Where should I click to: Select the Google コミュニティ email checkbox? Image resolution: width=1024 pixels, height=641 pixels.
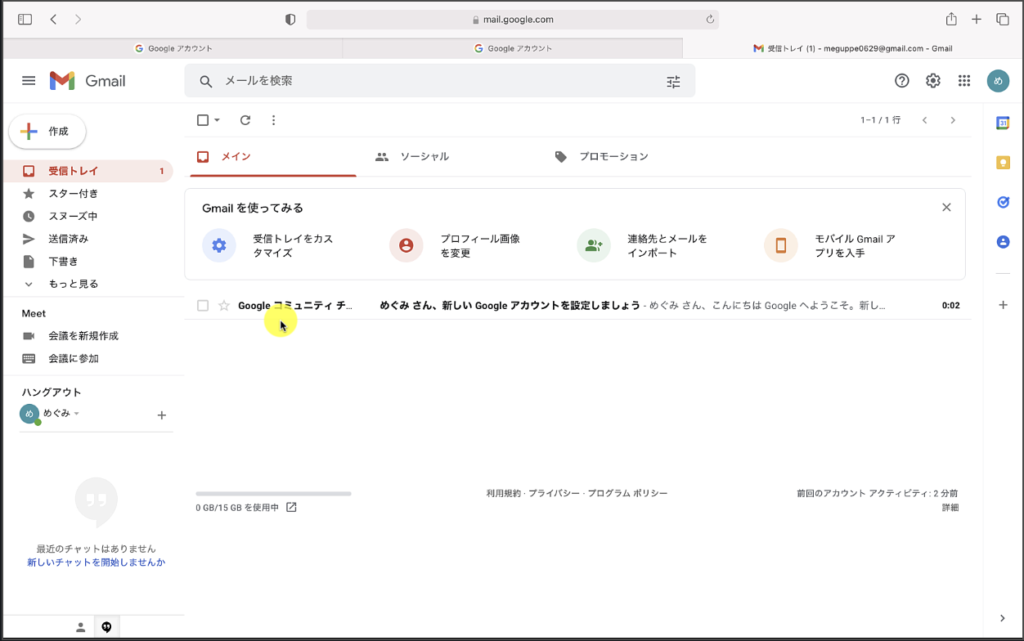point(202,305)
